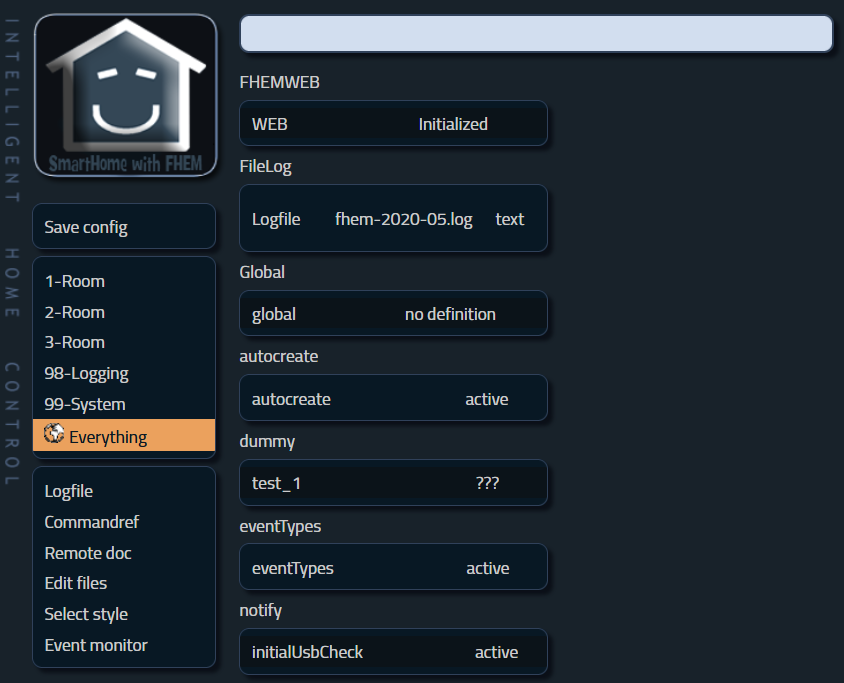844x683 pixels.
Task: Open the WEB device details
Action: 270,124
